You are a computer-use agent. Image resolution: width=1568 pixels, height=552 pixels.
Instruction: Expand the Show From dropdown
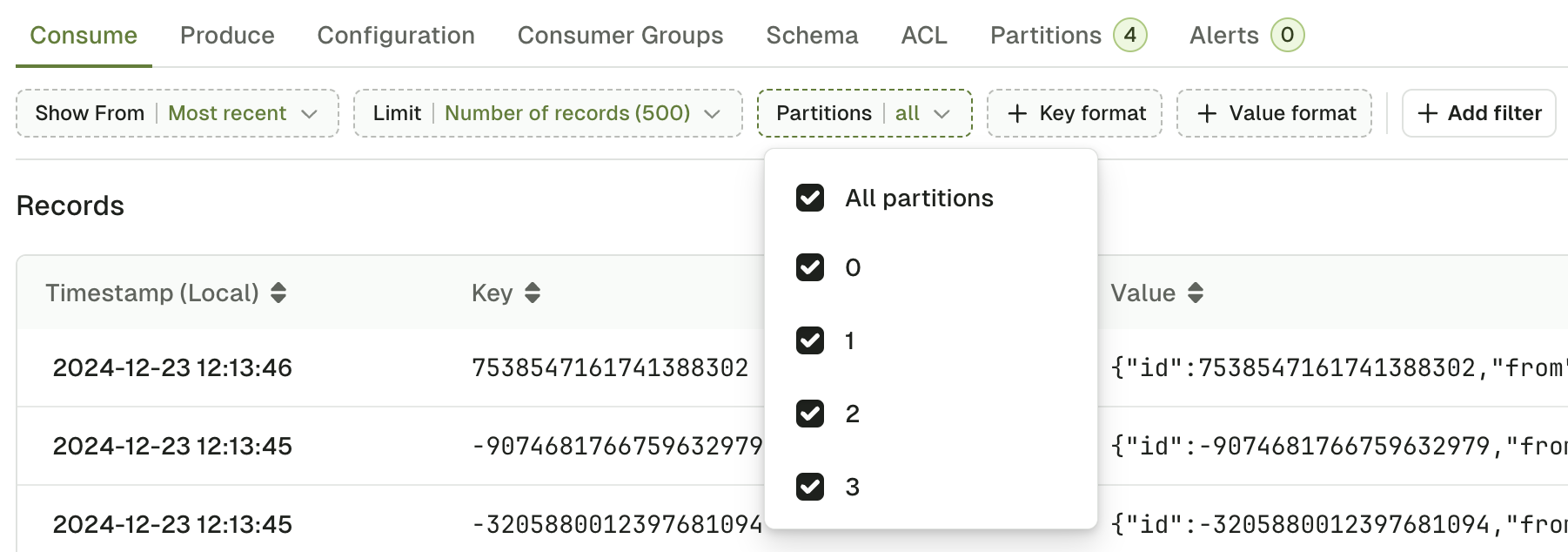(178, 113)
